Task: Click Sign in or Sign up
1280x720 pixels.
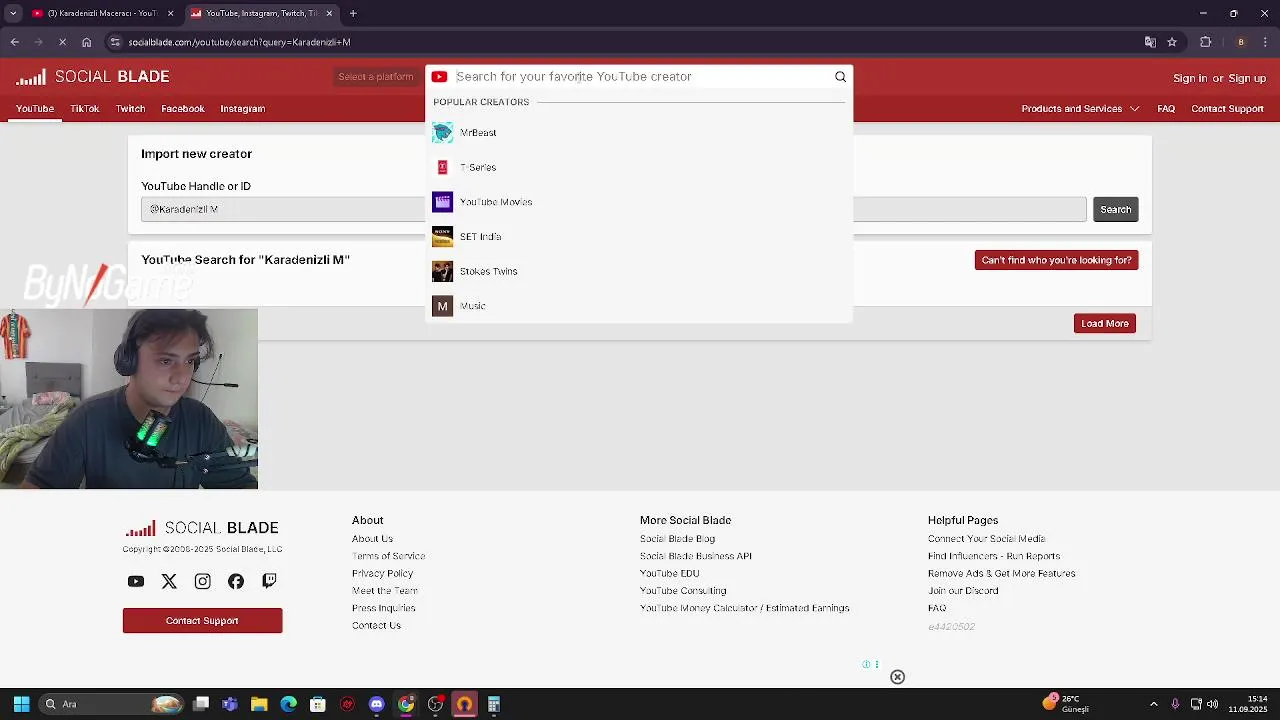Action: pos(1219,78)
